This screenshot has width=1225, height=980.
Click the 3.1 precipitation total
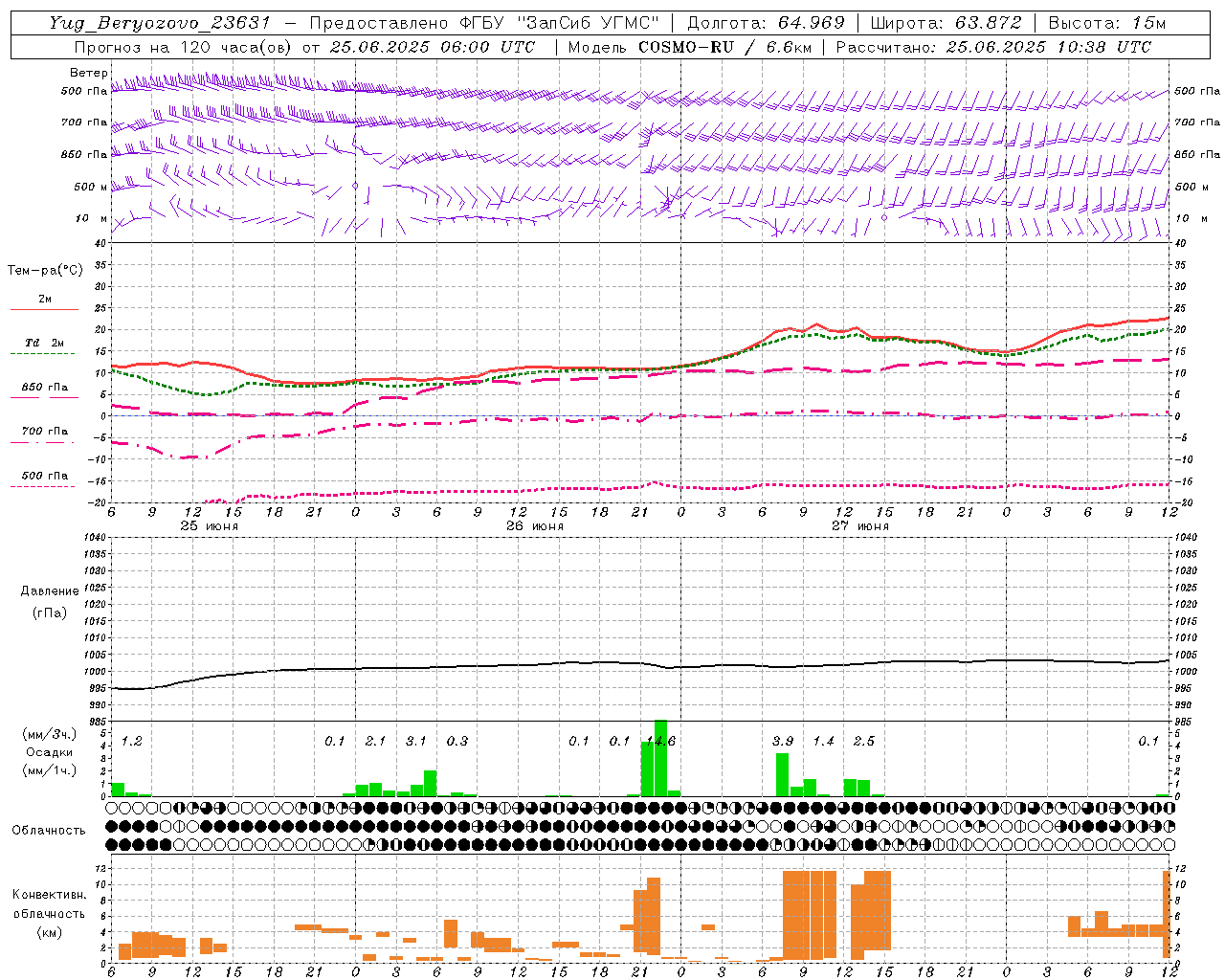pos(416,742)
